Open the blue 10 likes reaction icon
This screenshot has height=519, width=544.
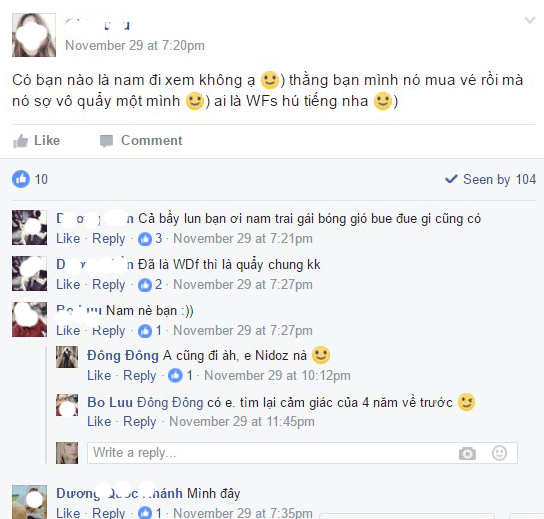pyautogui.click(x=21, y=179)
